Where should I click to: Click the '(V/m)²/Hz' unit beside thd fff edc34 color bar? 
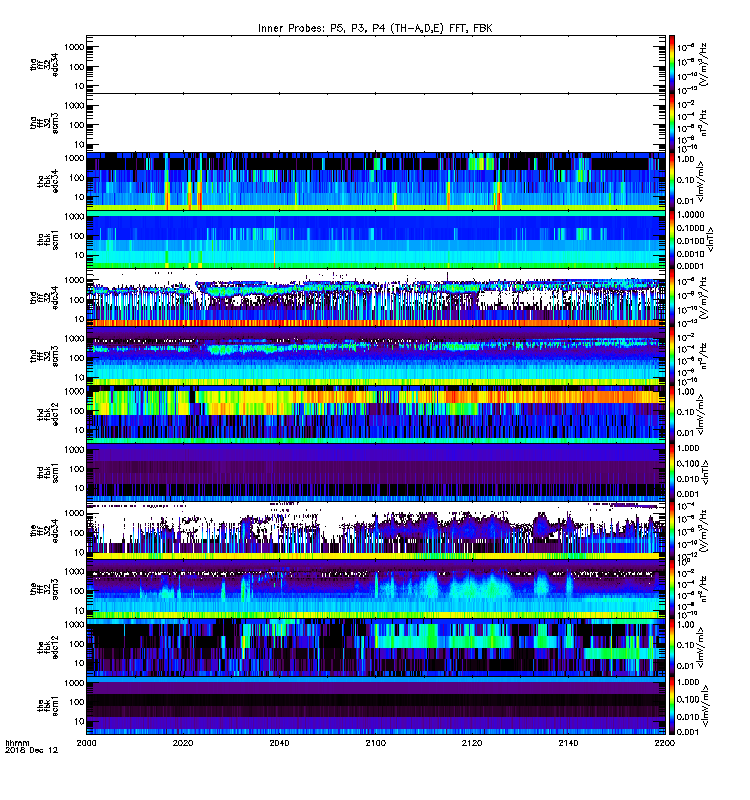(x=704, y=297)
